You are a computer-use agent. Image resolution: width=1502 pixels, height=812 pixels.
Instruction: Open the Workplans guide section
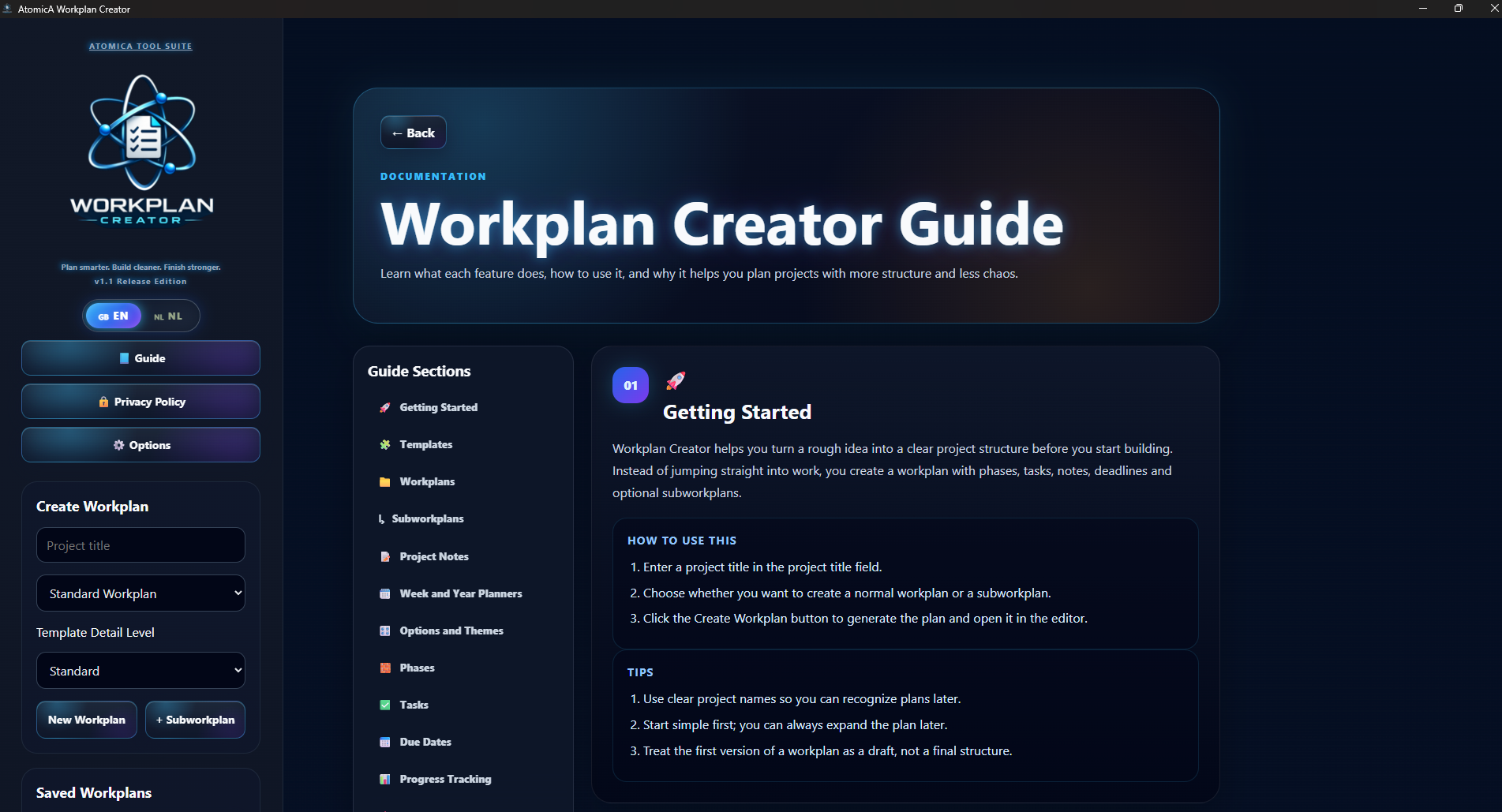(x=463, y=482)
